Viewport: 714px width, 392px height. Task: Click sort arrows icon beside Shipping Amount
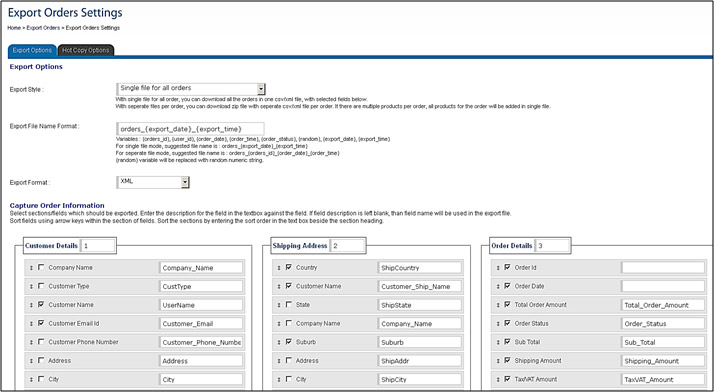[497, 361]
